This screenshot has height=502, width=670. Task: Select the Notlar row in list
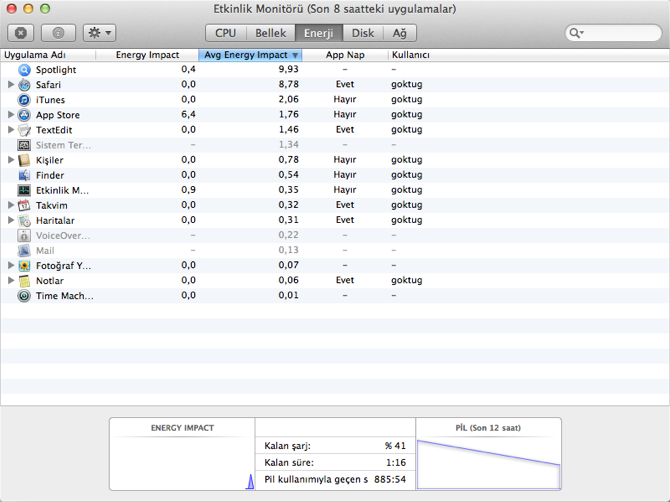[x=50, y=281]
